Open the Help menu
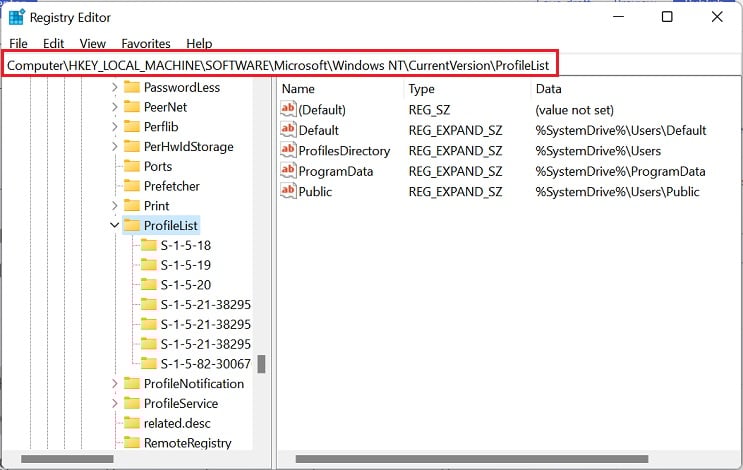This screenshot has width=743, height=470. click(199, 44)
